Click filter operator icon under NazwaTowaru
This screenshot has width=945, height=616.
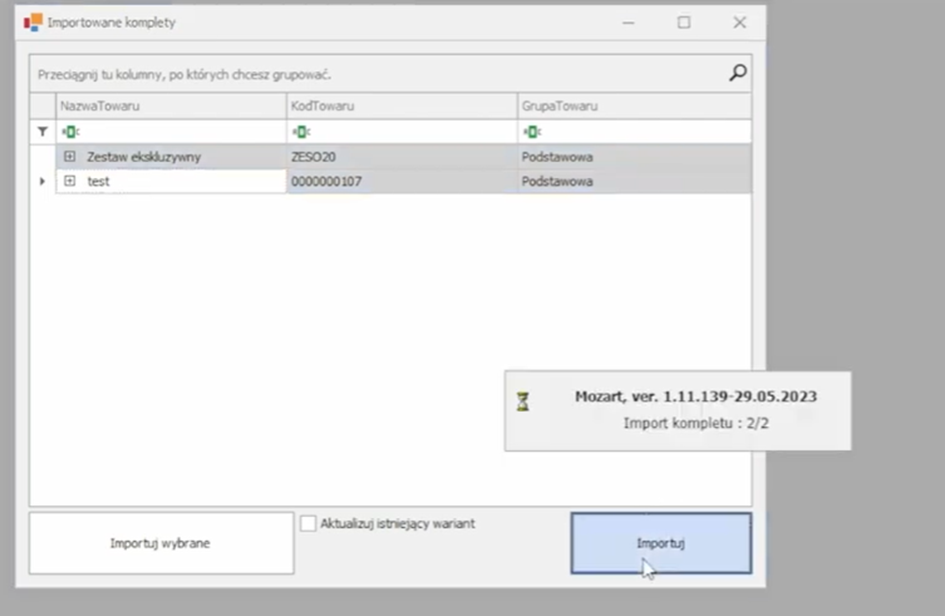pyautogui.click(x=69, y=131)
